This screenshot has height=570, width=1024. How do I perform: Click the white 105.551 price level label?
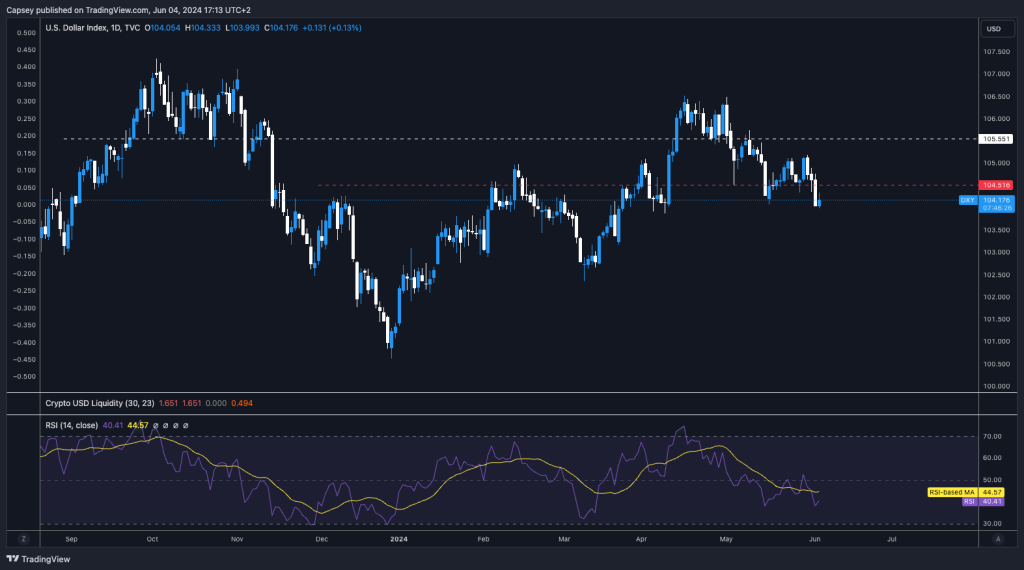tap(996, 139)
